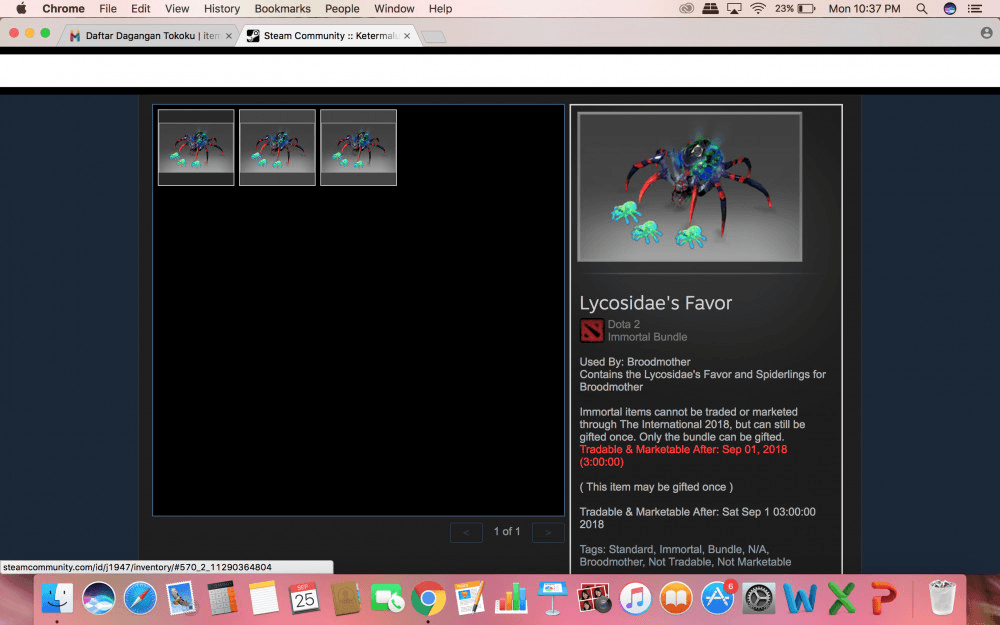Open the Bookmarks menu
1000x625 pixels.
282,9
